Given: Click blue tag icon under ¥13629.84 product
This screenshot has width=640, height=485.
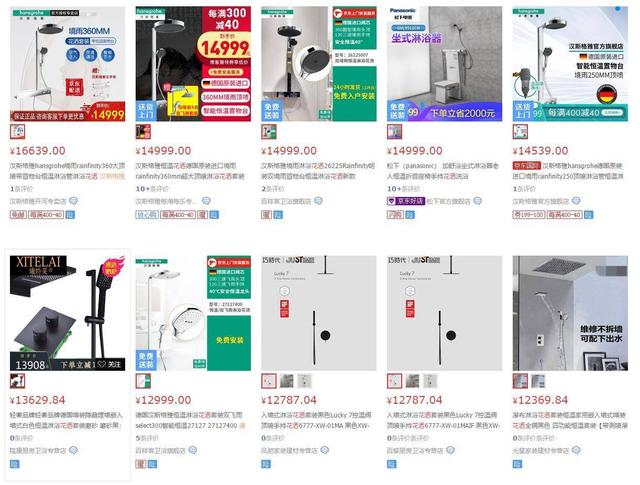Looking at the screenshot, I should (14, 464).
